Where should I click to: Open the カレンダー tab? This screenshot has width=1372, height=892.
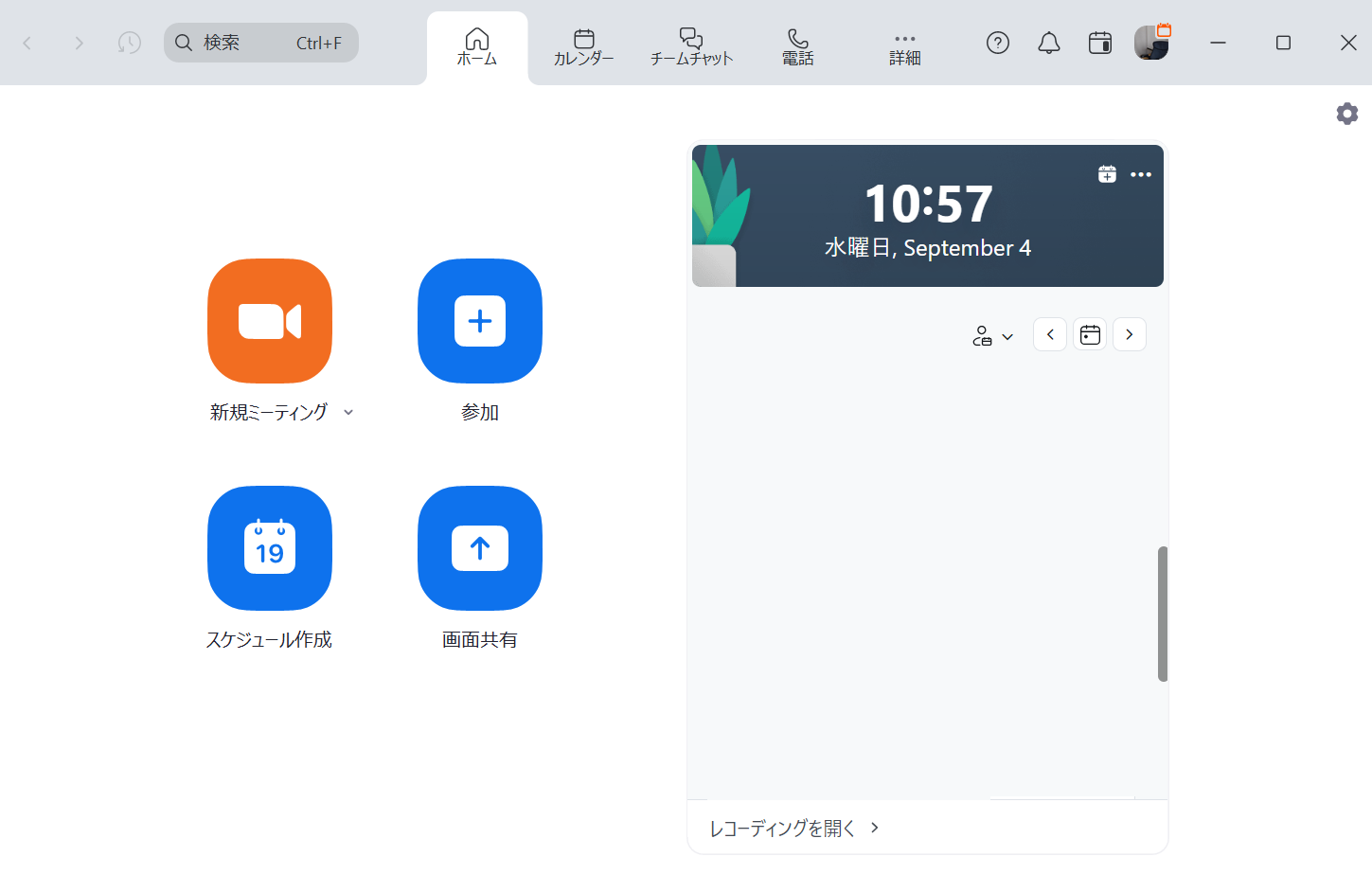click(584, 46)
